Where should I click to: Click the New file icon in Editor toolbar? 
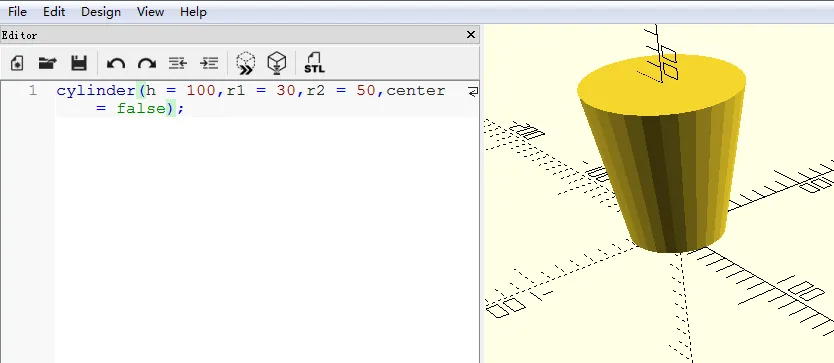tap(16, 63)
